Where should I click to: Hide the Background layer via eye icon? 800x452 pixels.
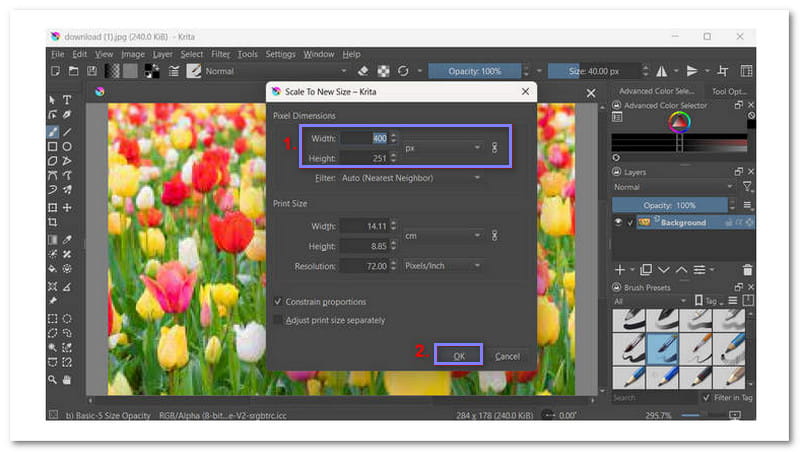[x=620, y=222]
